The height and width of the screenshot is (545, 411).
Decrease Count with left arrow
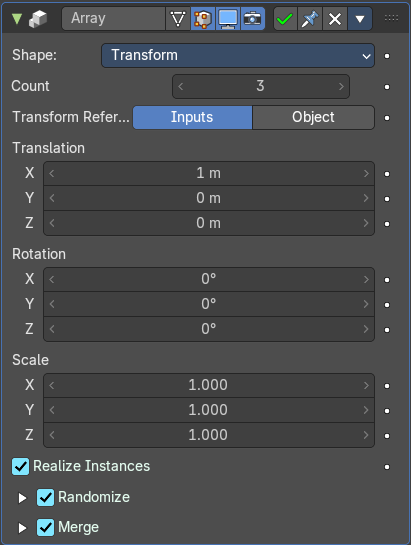pyautogui.click(x=180, y=86)
